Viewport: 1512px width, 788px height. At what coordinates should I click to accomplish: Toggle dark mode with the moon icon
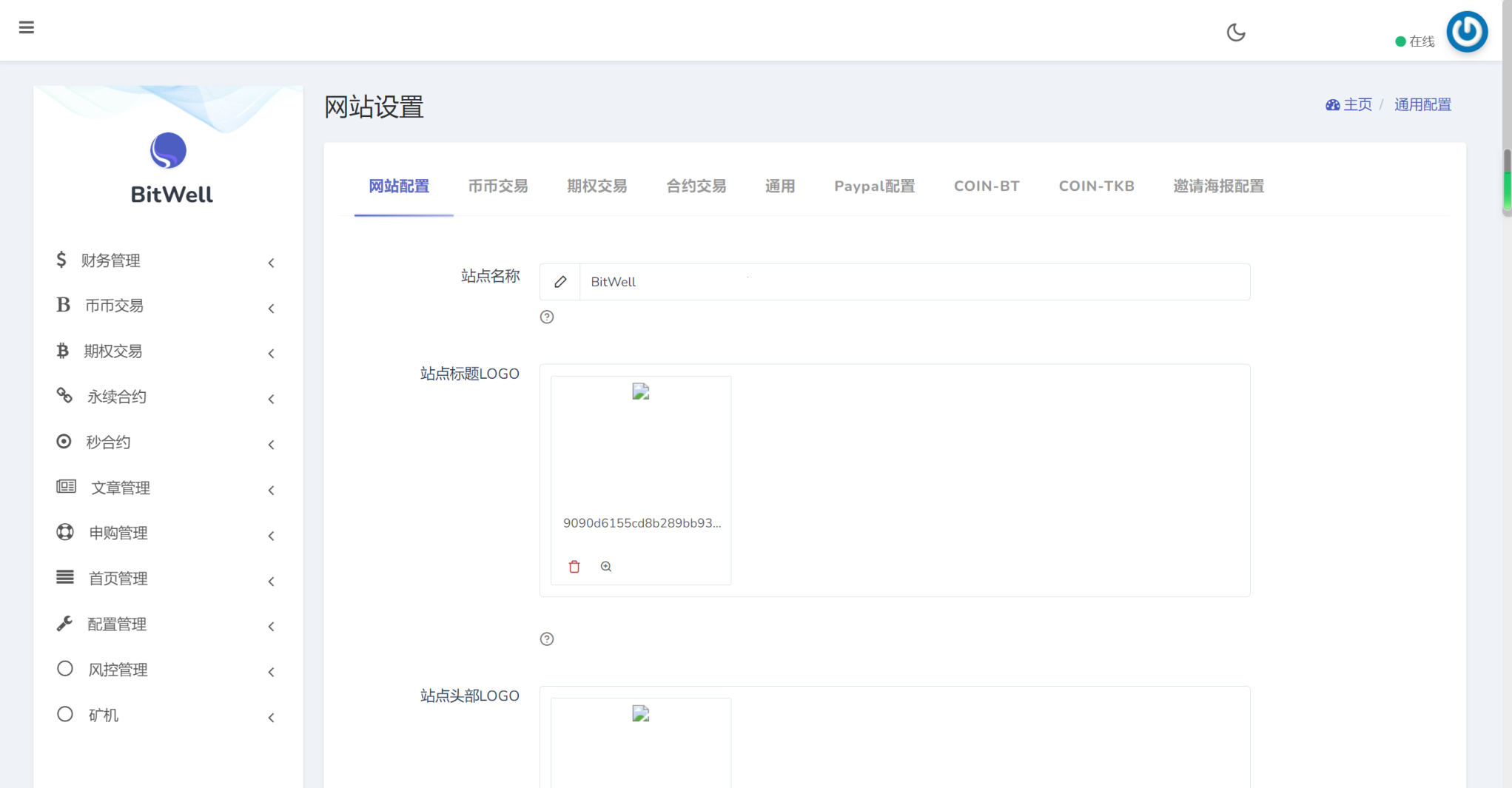(1235, 33)
